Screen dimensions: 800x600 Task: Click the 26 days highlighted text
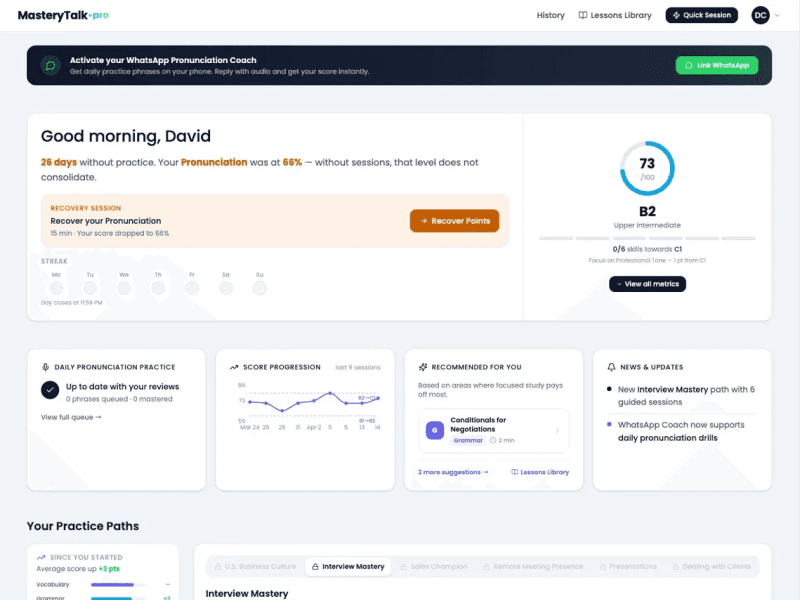(59, 162)
